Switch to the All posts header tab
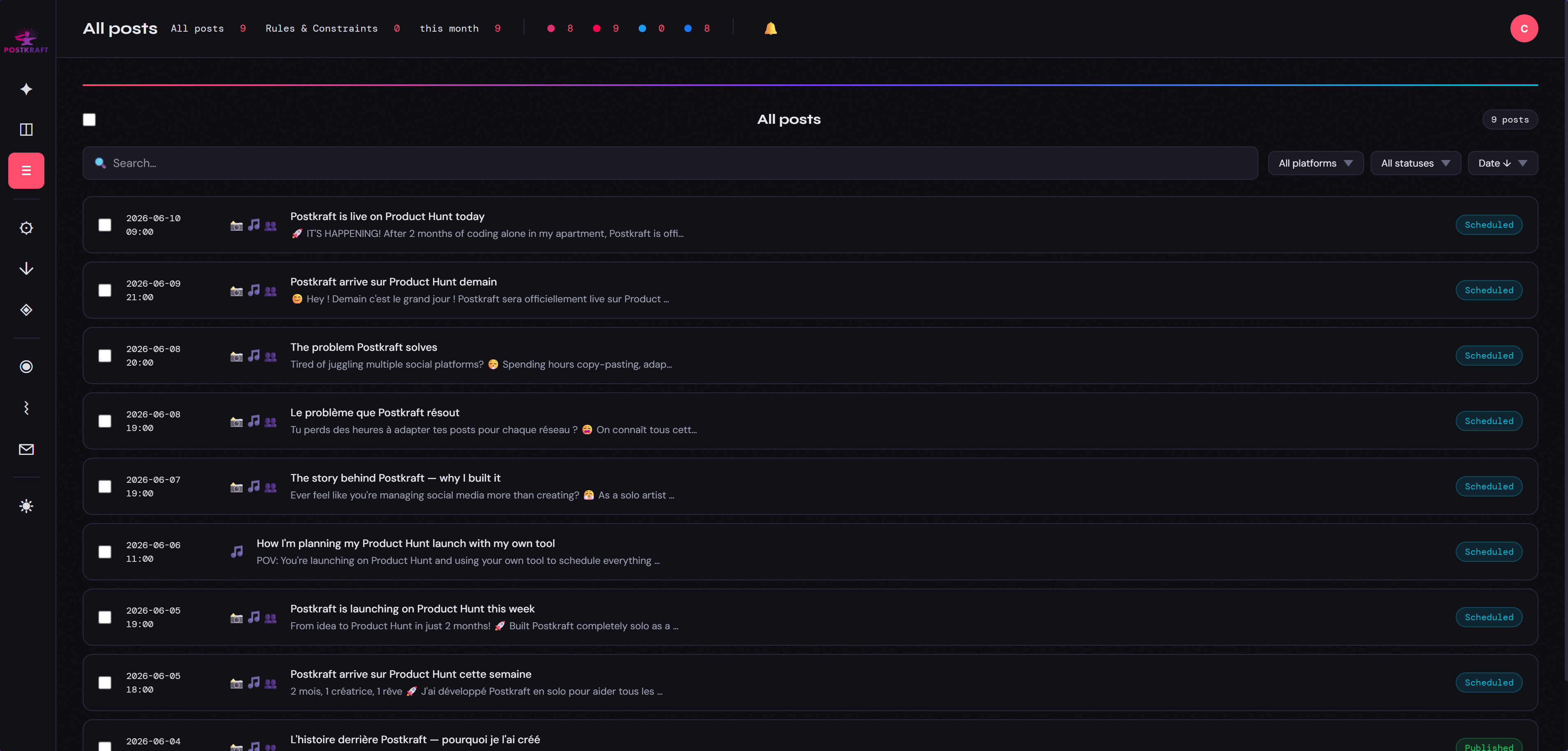Screen dimensions: 1568x751 tap(208, 29)
